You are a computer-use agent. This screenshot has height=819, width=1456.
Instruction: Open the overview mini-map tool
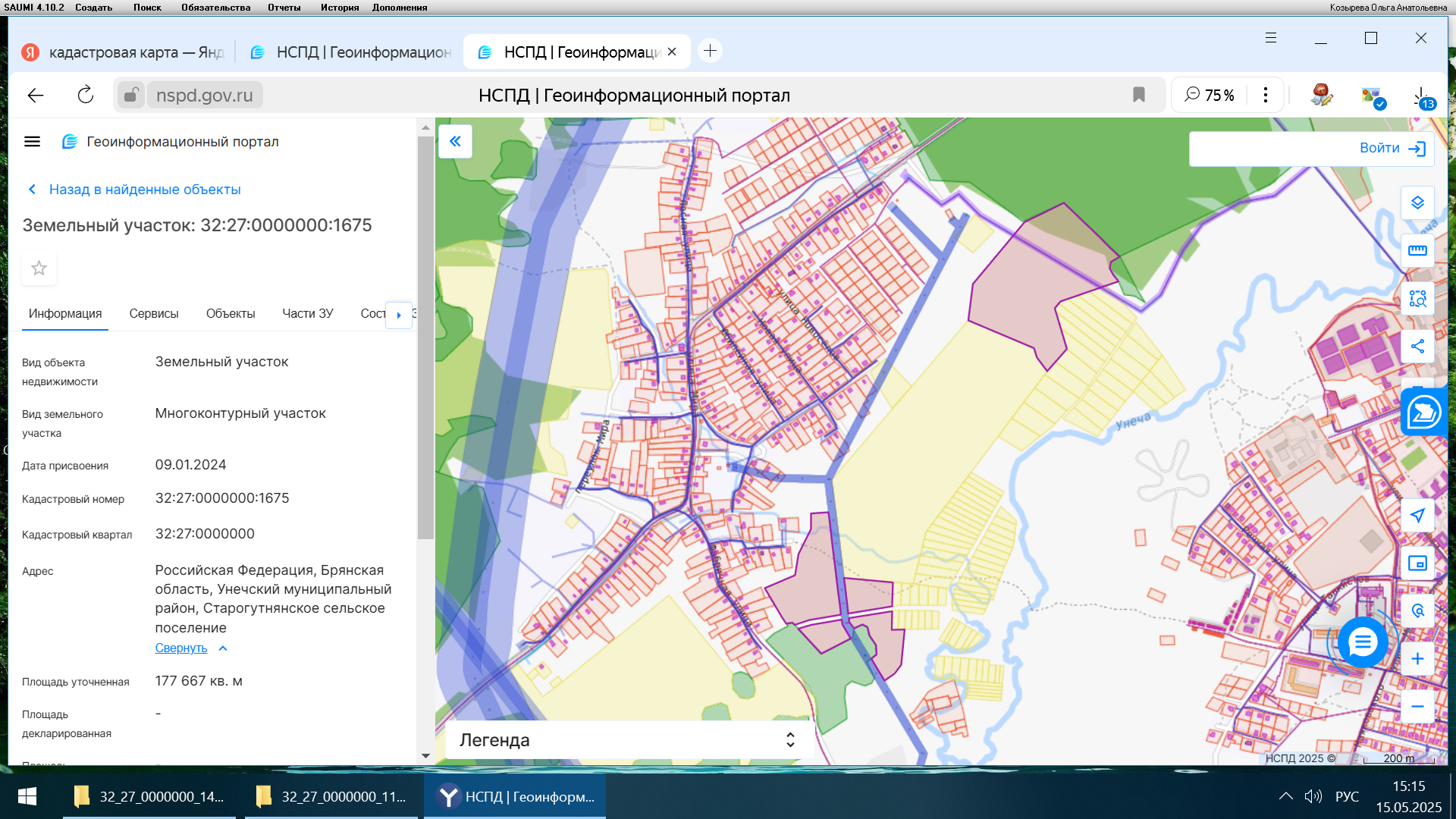(1417, 563)
